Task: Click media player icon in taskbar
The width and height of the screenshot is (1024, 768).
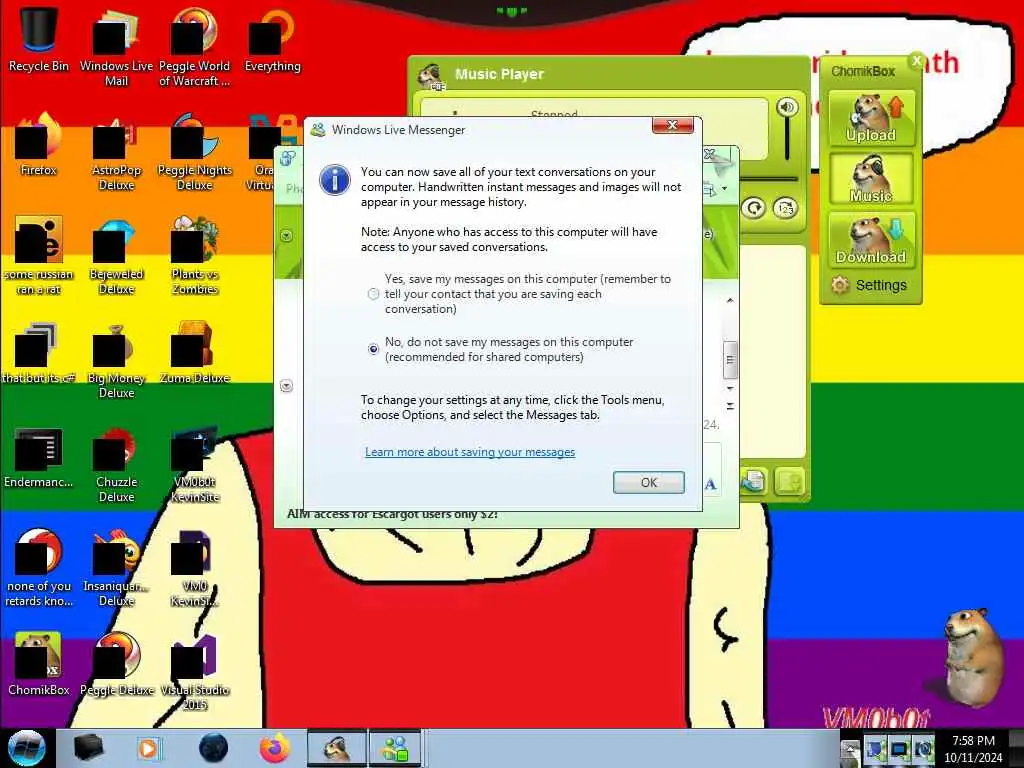Action: [149, 748]
